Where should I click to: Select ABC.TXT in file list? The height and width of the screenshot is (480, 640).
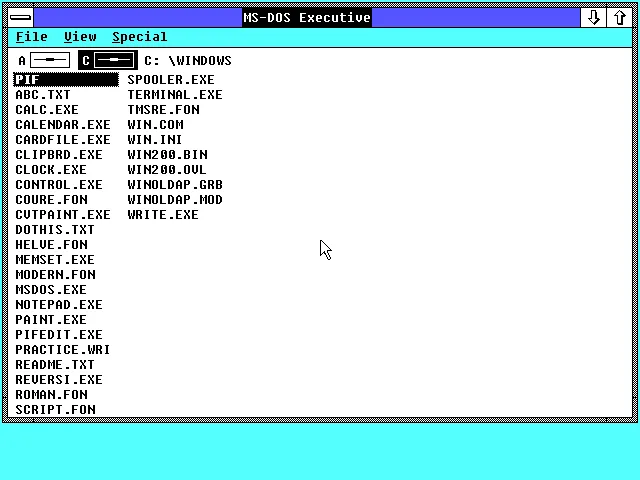(43, 95)
